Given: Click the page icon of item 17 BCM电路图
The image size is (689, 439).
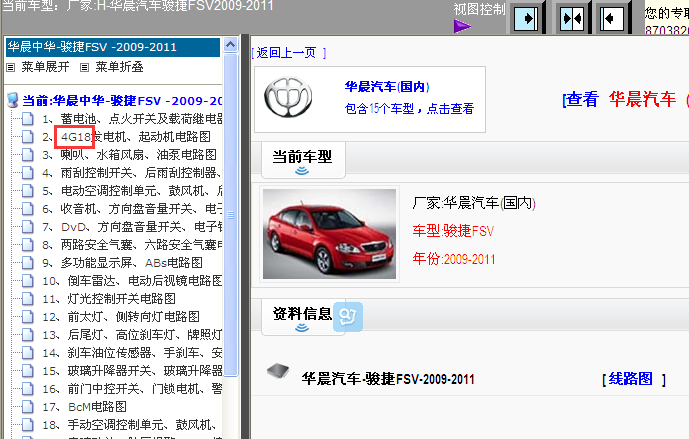Looking at the screenshot, I should [28, 407].
